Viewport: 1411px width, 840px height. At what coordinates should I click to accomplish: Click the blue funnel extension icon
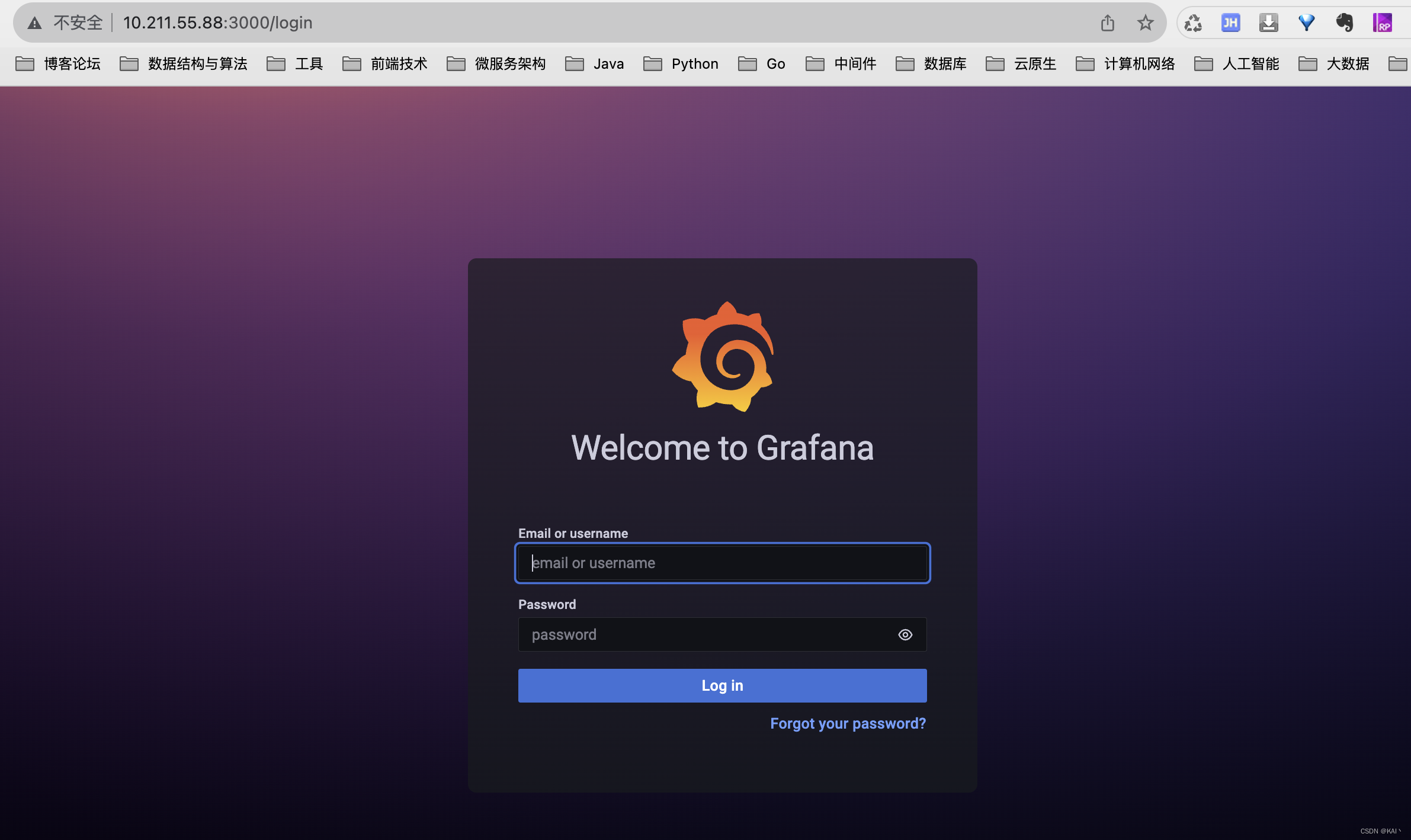[x=1306, y=23]
